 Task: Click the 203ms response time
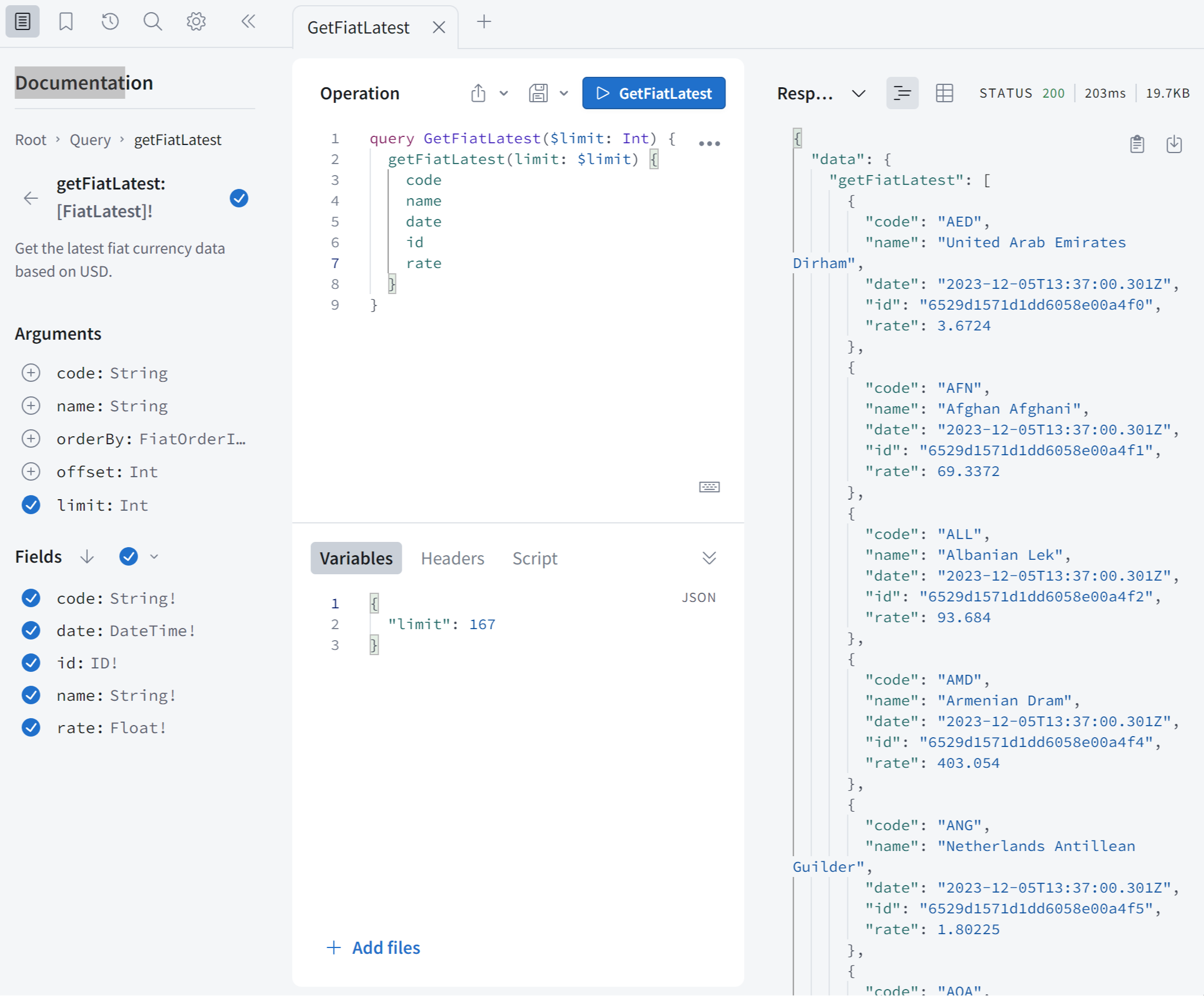point(1105,93)
